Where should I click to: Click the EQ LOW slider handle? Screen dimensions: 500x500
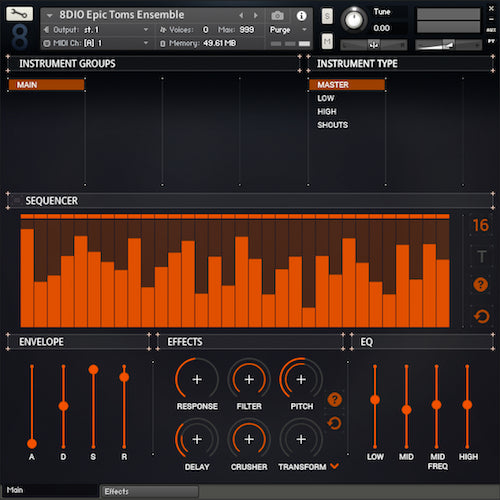(375, 400)
